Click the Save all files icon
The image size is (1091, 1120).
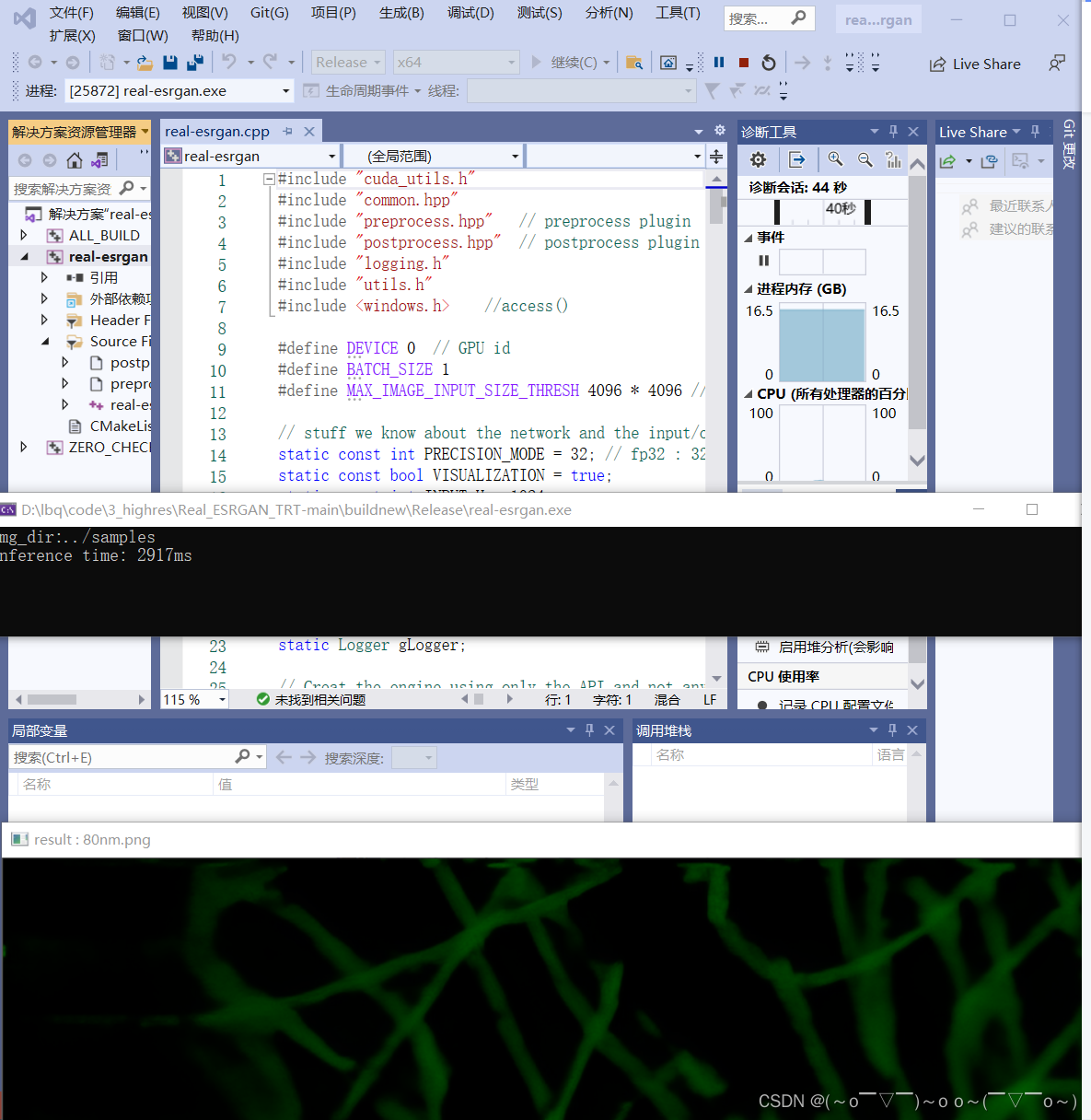[193, 62]
